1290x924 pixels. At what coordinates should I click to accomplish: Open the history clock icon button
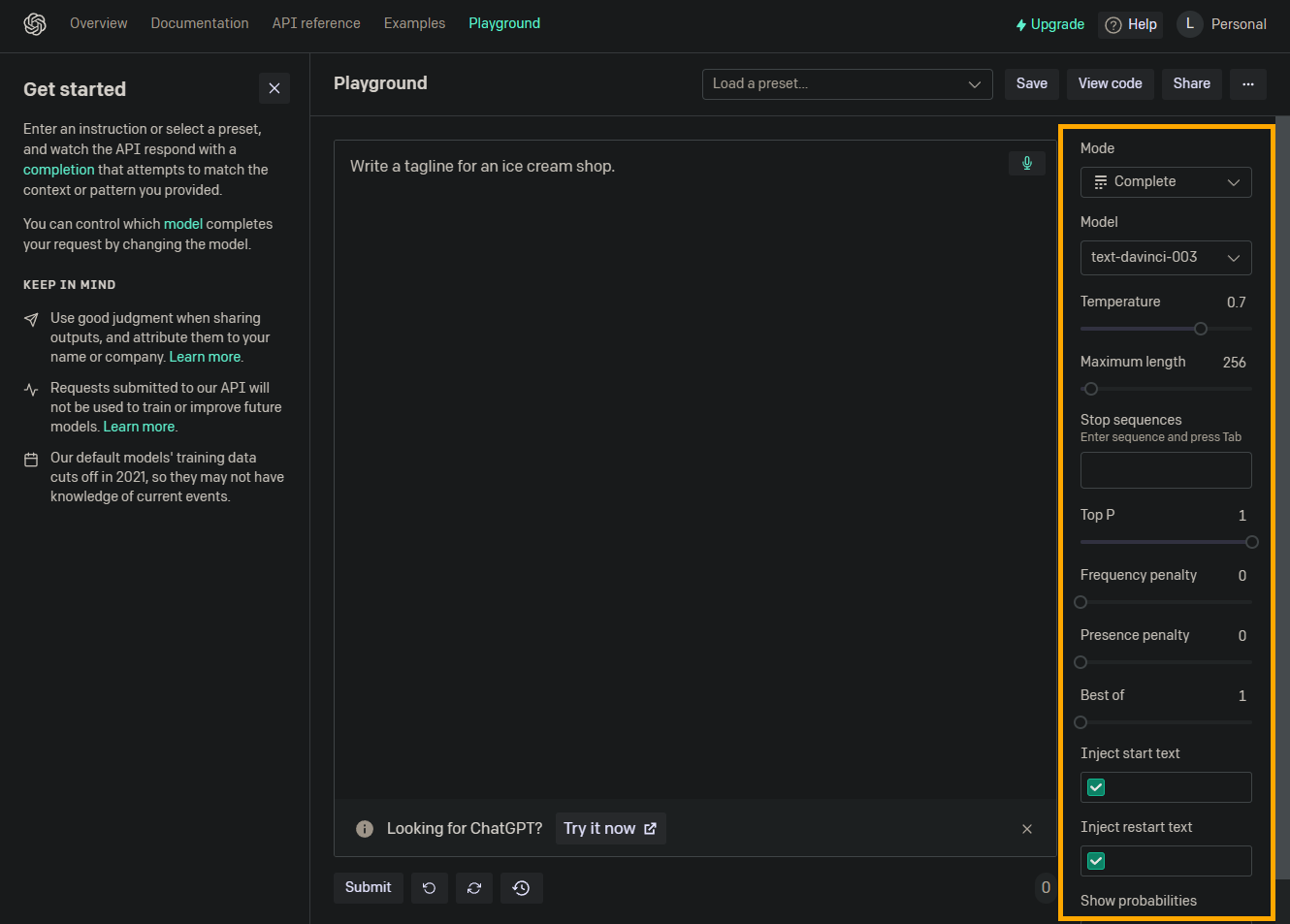click(522, 888)
